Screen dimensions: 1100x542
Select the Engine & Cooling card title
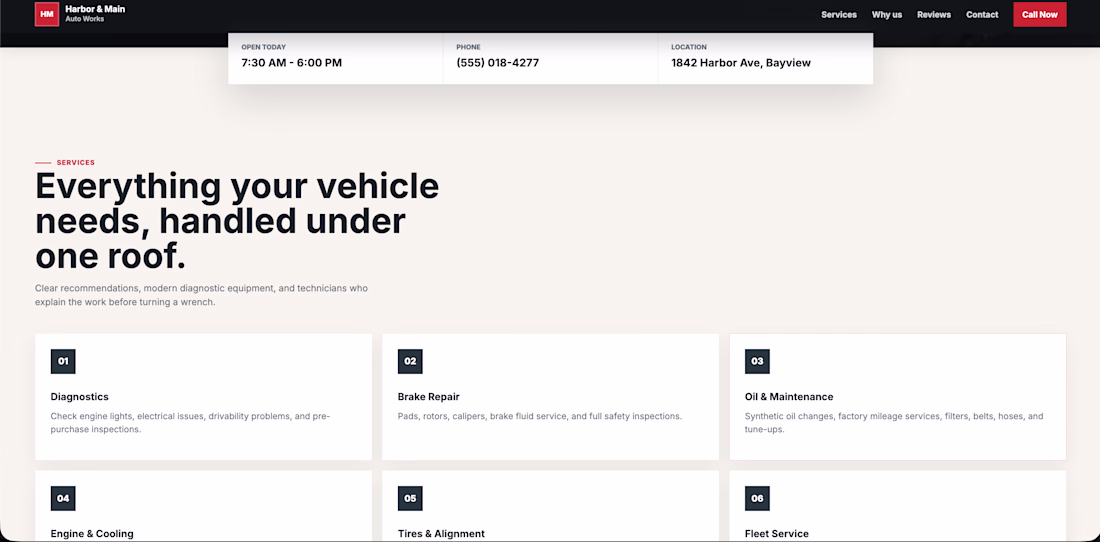pos(92,534)
